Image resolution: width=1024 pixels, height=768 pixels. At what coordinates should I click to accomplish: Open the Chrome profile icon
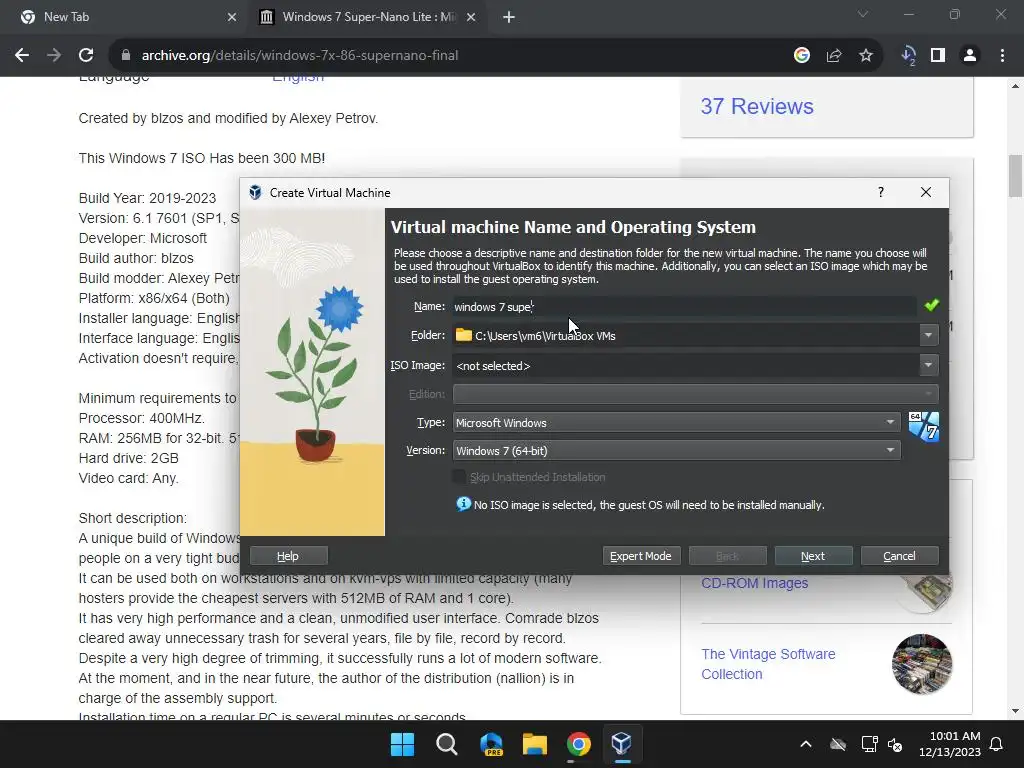[970, 56]
